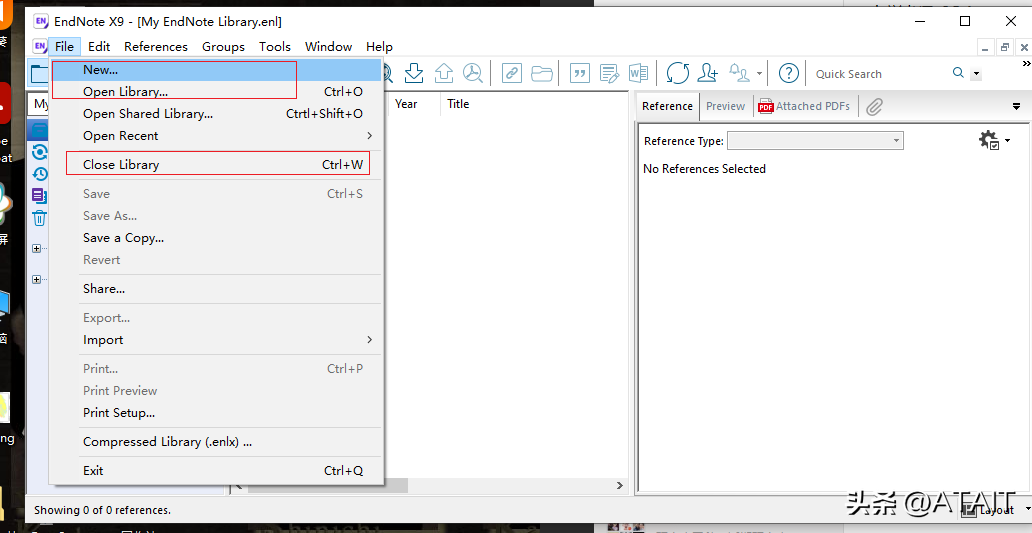The height and width of the screenshot is (533, 1032).
Task: Click the Export Reference up-arrow toolbar icon
Action: [x=444, y=73]
